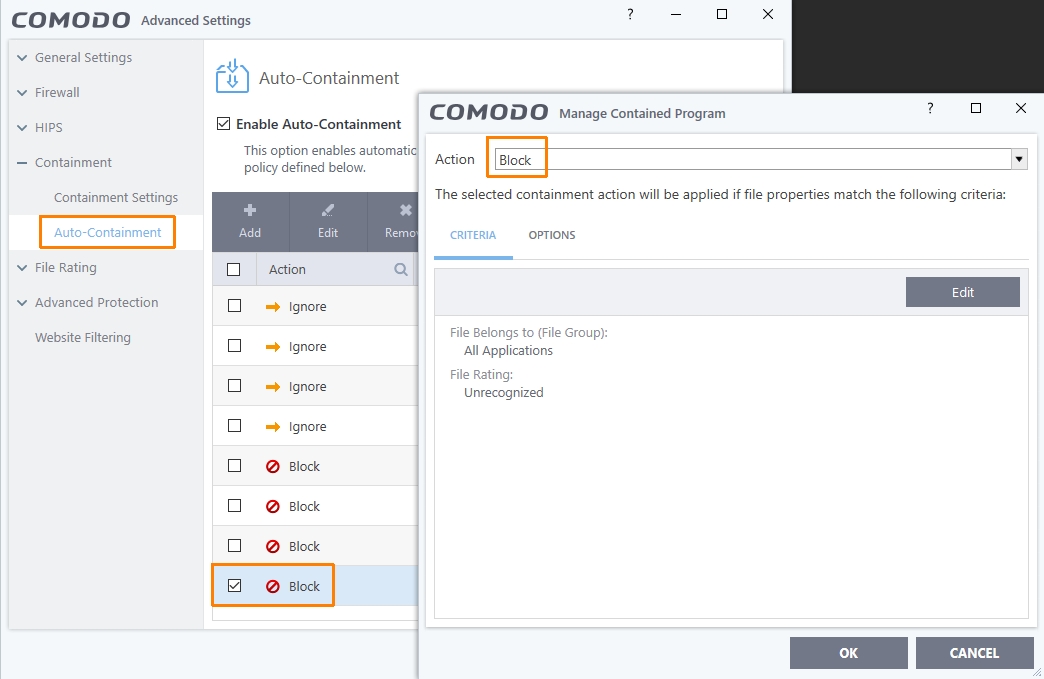This screenshot has width=1044, height=679.
Task: Click the selected Block rule prohibition icon
Action: (x=272, y=586)
